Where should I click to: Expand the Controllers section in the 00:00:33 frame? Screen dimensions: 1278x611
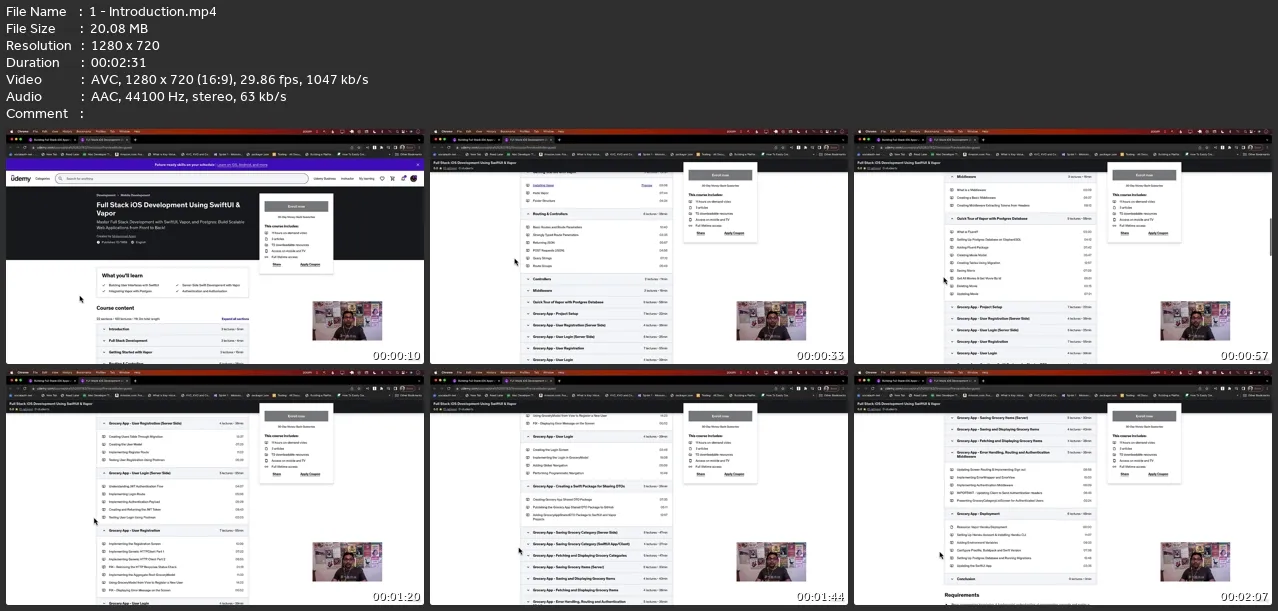[594, 279]
